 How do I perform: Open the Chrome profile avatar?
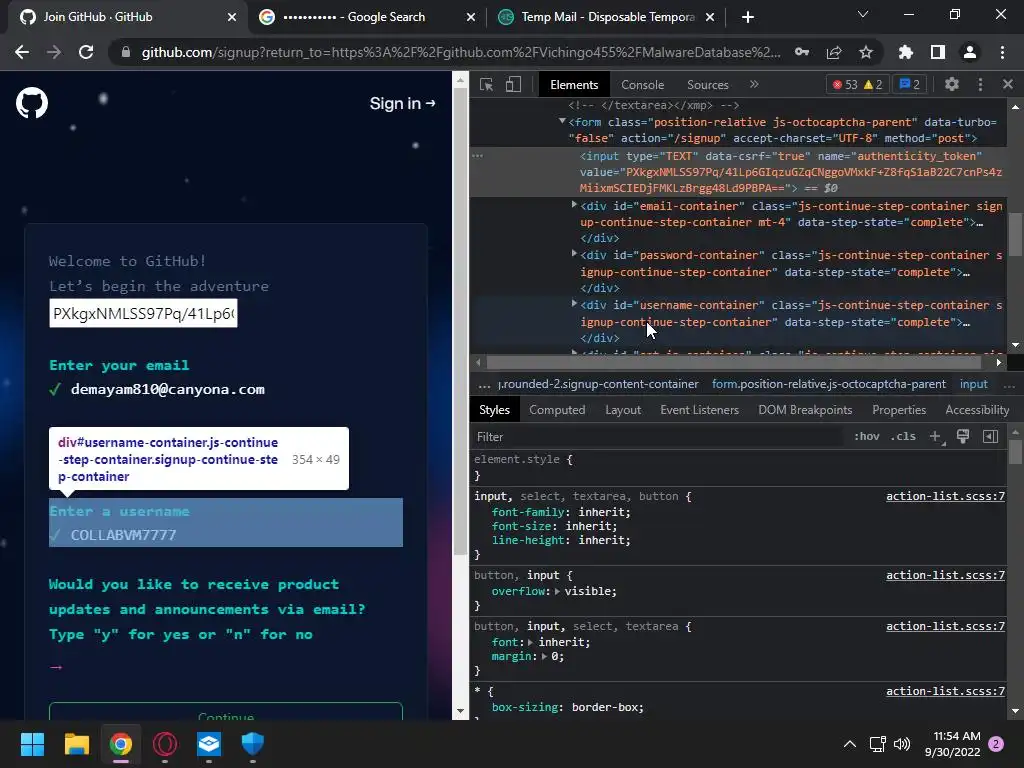[x=970, y=52]
